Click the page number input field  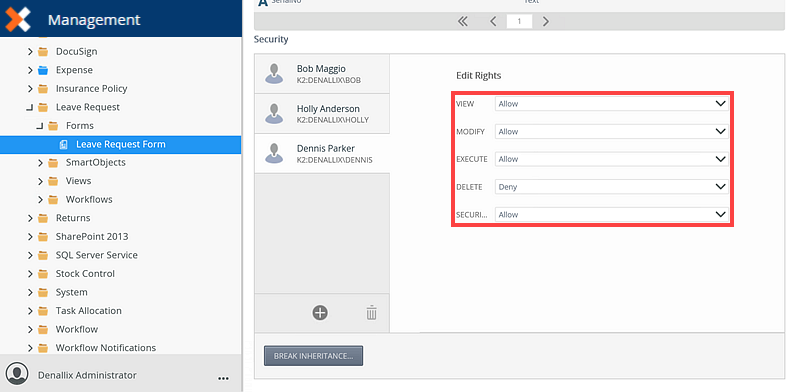coord(519,21)
